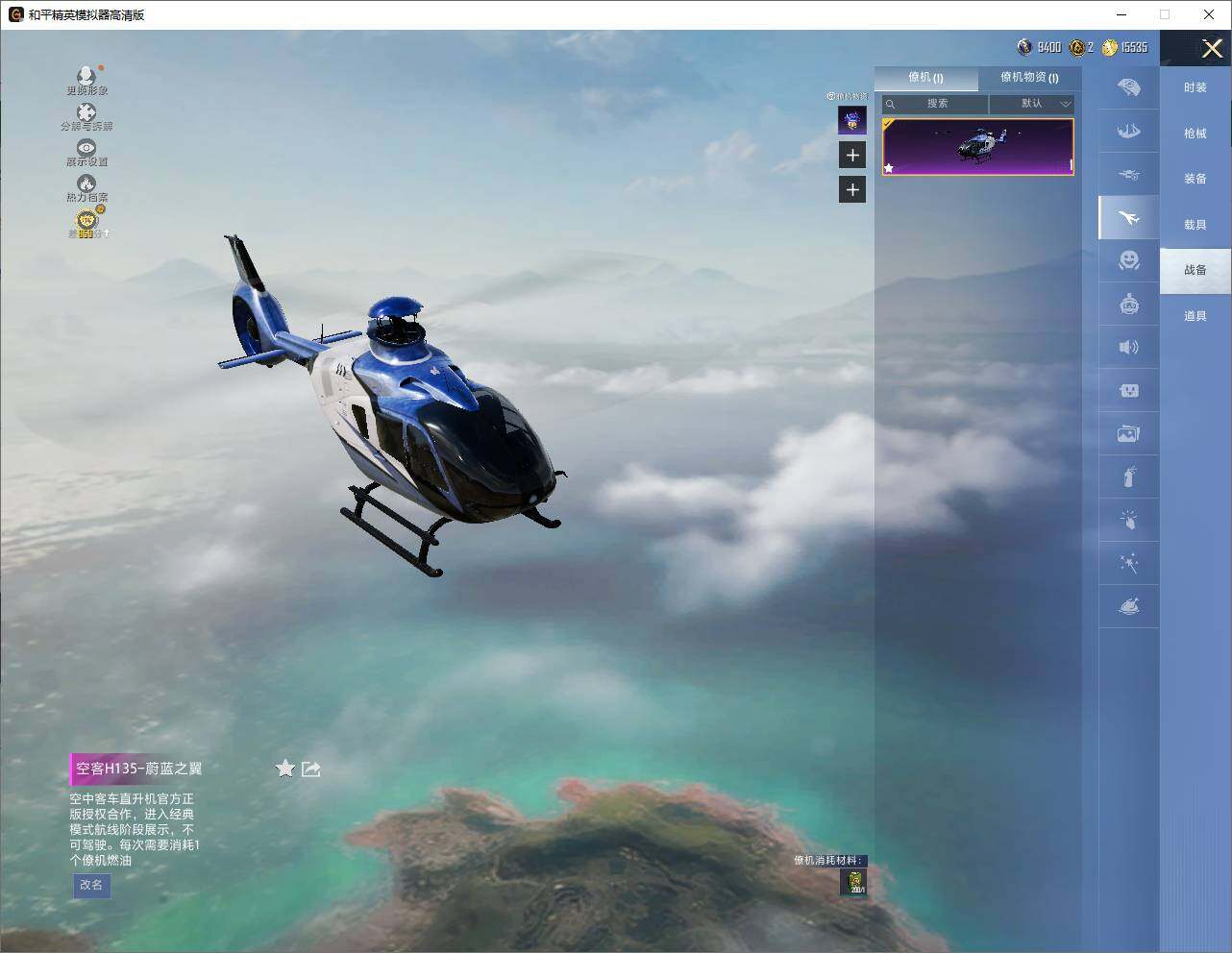Select the purple helicopter item card

click(977, 147)
